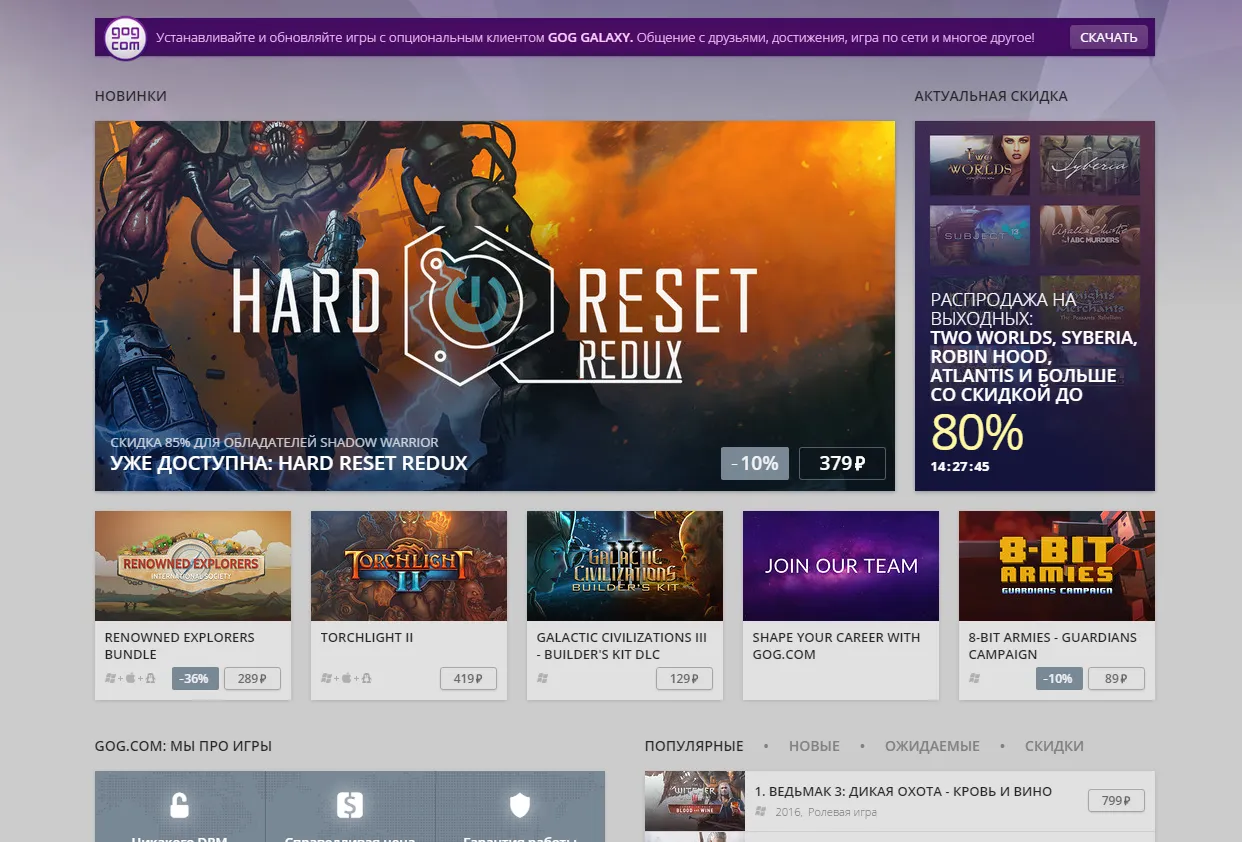This screenshot has width=1242, height=842.
Task: Click platform icons under Torchlight II
Action: coord(346,678)
